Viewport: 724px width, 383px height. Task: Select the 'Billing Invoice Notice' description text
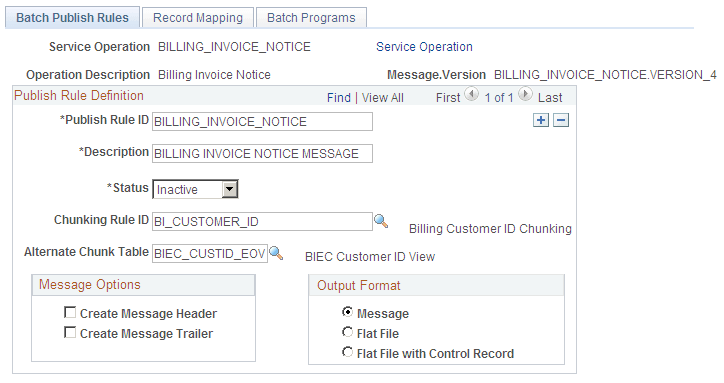click(214, 75)
